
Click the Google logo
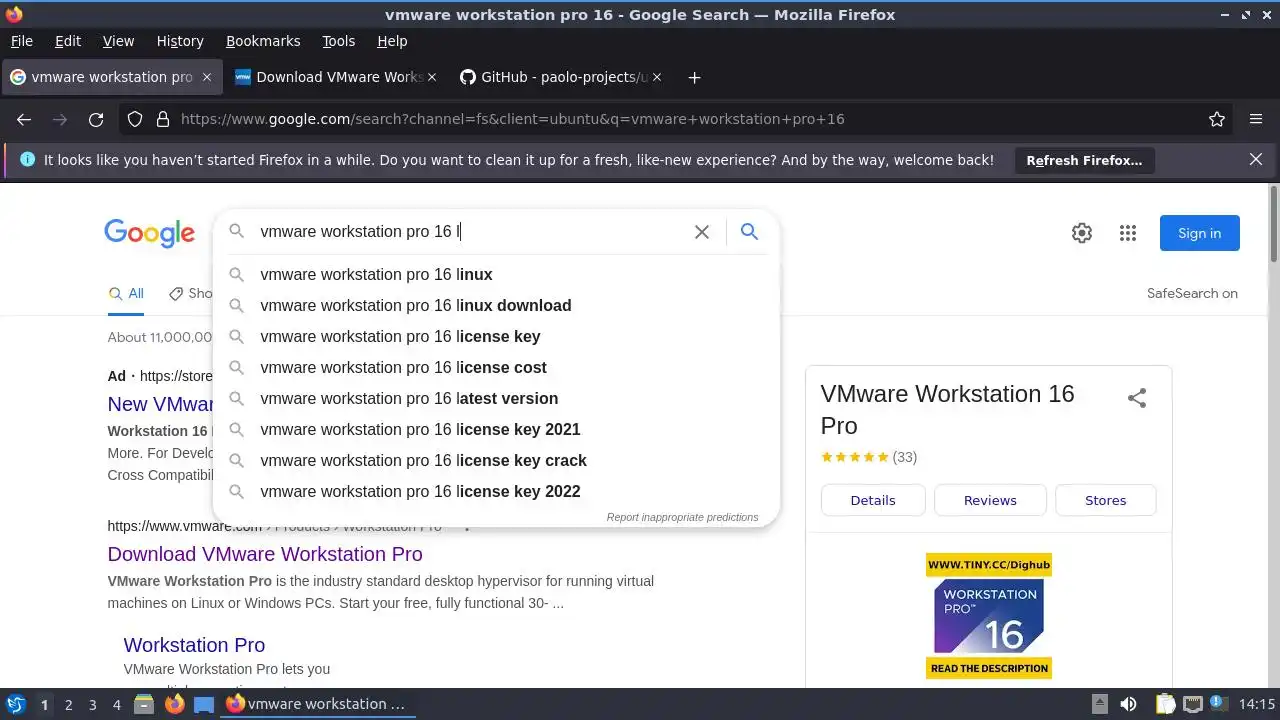[x=149, y=233]
